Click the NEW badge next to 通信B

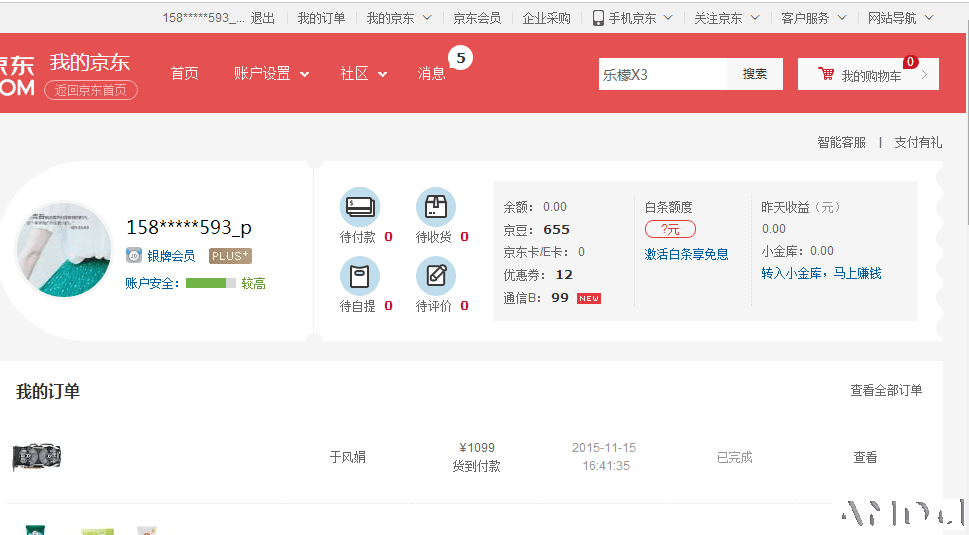click(x=589, y=298)
